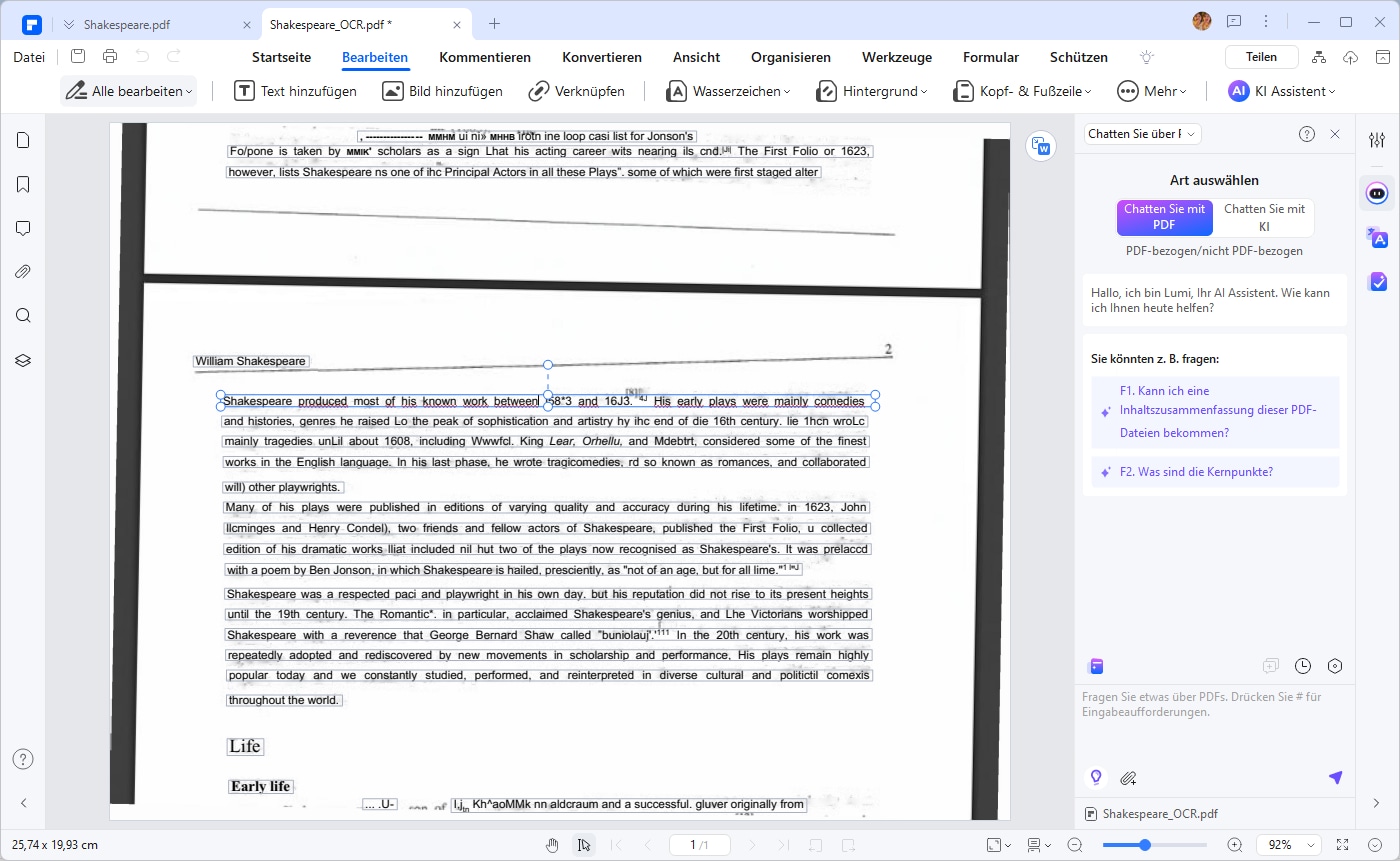The width and height of the screenshot is (1400, 861).
Task: Click suggestion 'F2. Was sind die Kernpunkte?'
Action: pos(1215,472)
